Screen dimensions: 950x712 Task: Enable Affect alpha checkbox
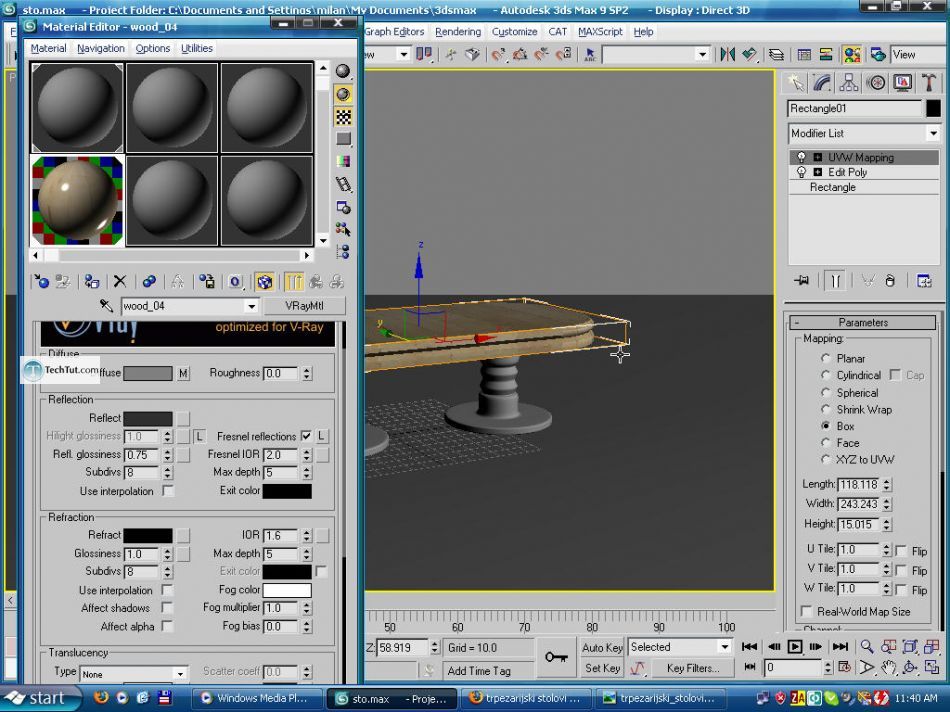click(167, 626)
